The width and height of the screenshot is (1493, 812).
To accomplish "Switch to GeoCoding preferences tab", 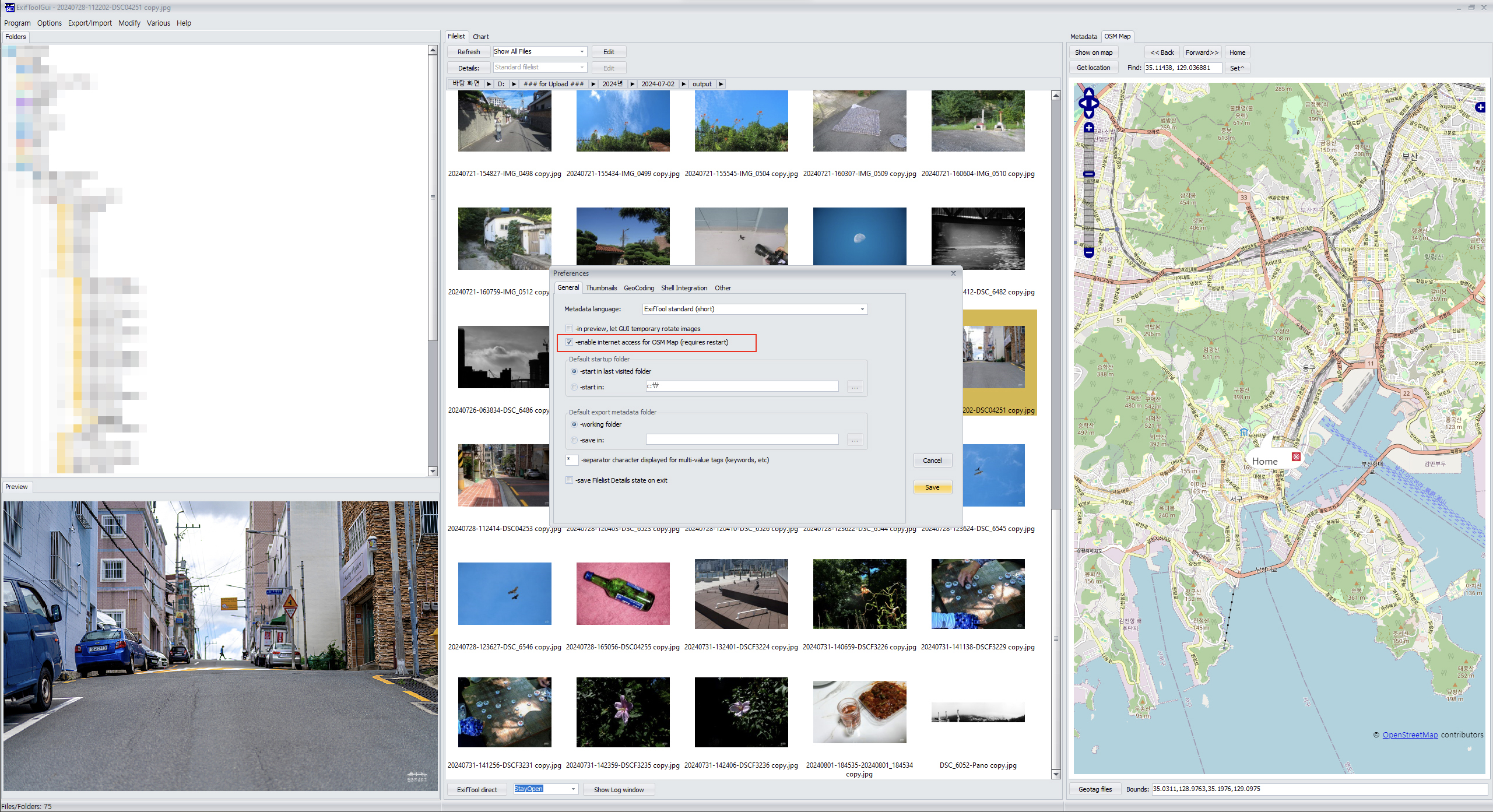I will tap(638, 288).
